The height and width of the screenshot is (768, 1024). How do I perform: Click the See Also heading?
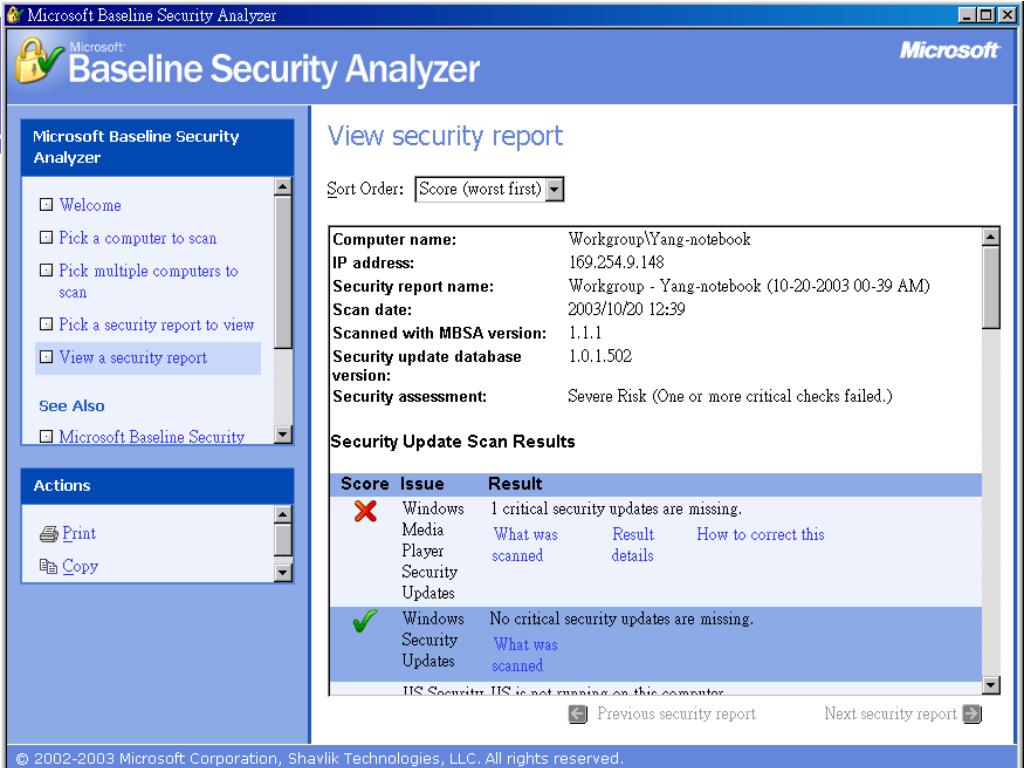(72, 406)
